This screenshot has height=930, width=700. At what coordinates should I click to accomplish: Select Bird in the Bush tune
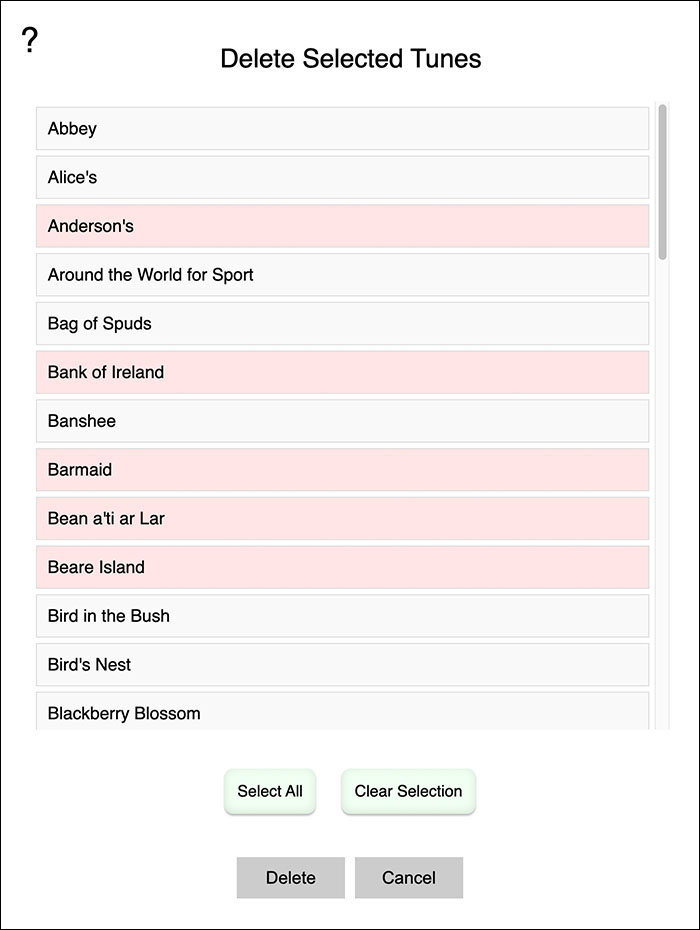pos(342,616)
